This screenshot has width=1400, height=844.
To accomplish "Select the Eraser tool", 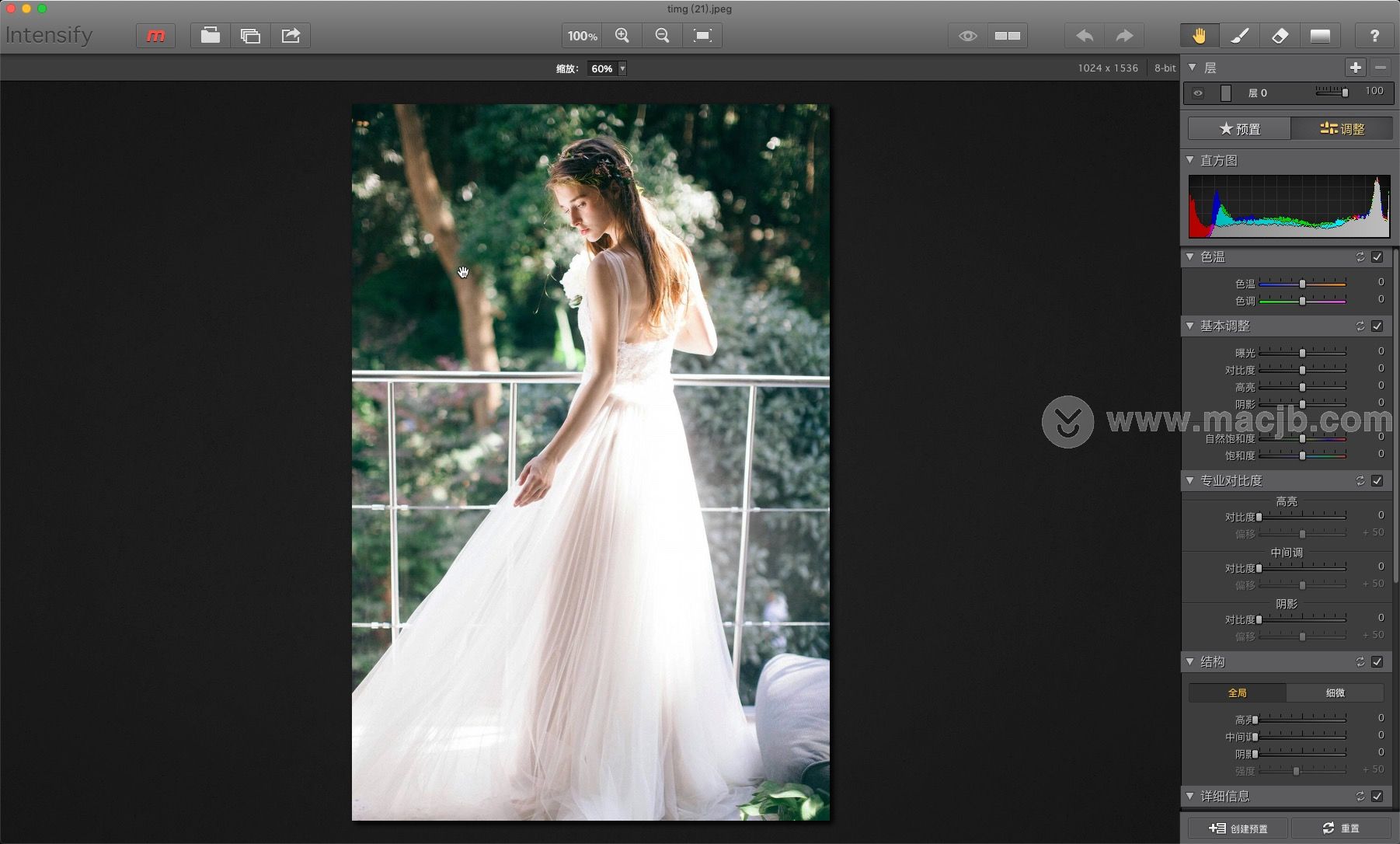I will click(1280, 36).
